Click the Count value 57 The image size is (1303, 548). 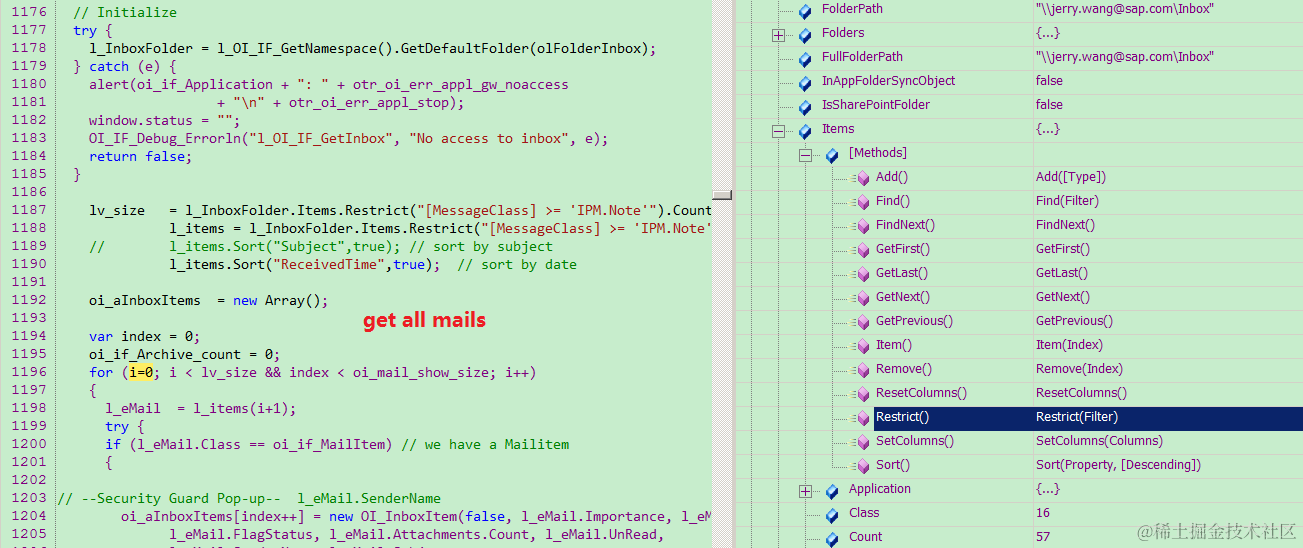click(1044, 537)
